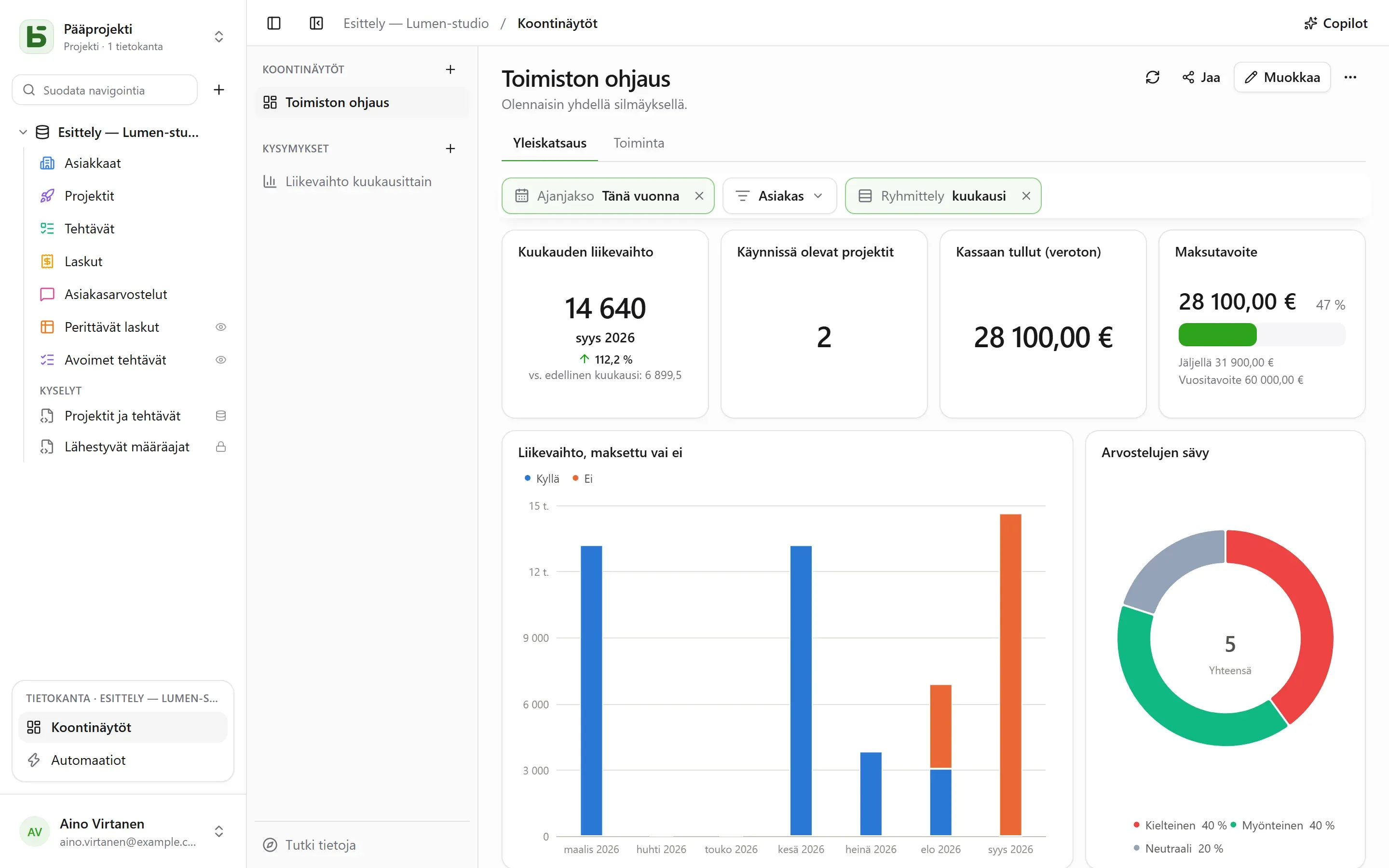Toggle the left sidebar panel icon

pos(274,24)
